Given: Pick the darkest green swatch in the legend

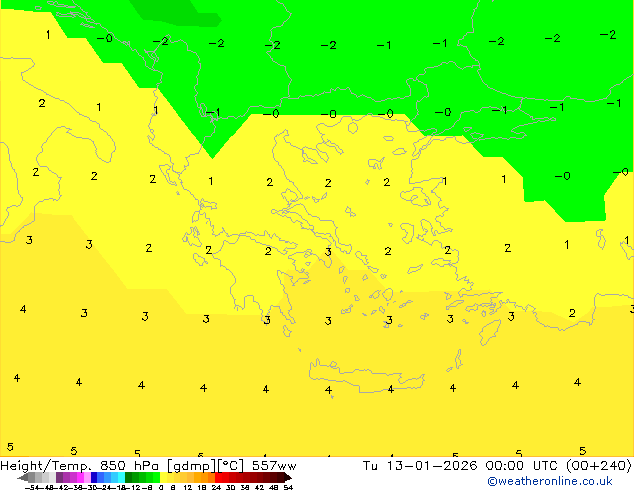Looking at the screenshot, I should click(x=129, y=477).
